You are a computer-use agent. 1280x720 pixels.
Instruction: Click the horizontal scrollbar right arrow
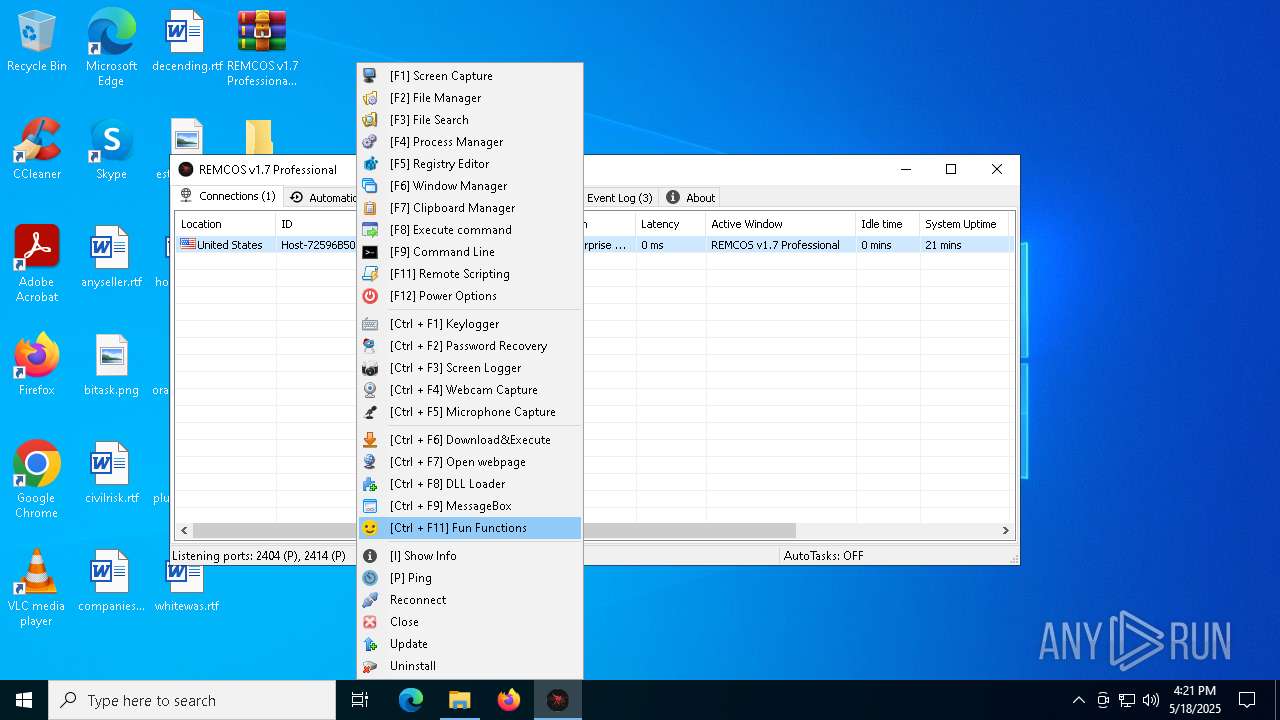coord(1006,530)
